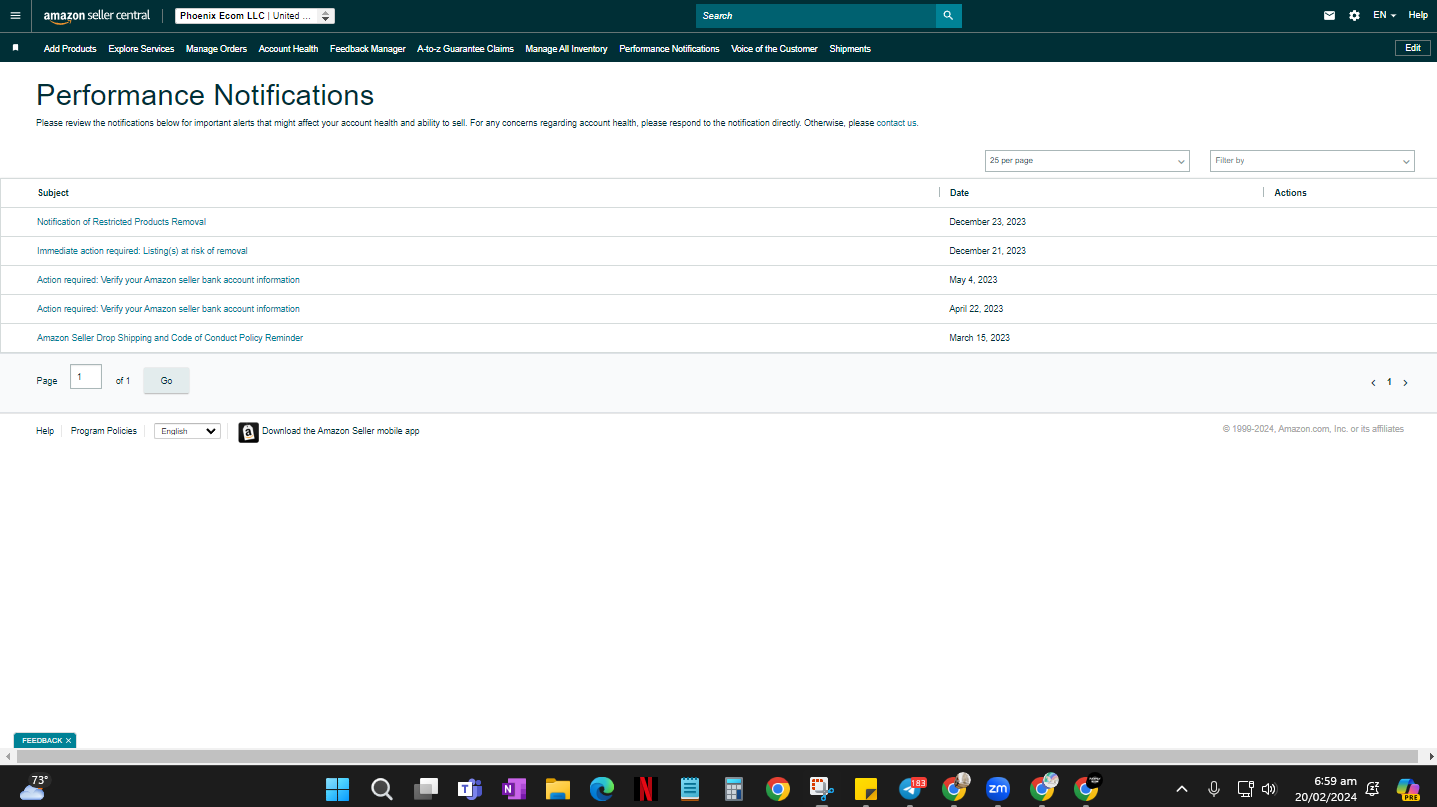Open the settings gear icon
Screen dimensions: 1437x807
(x=1354, y=16)
